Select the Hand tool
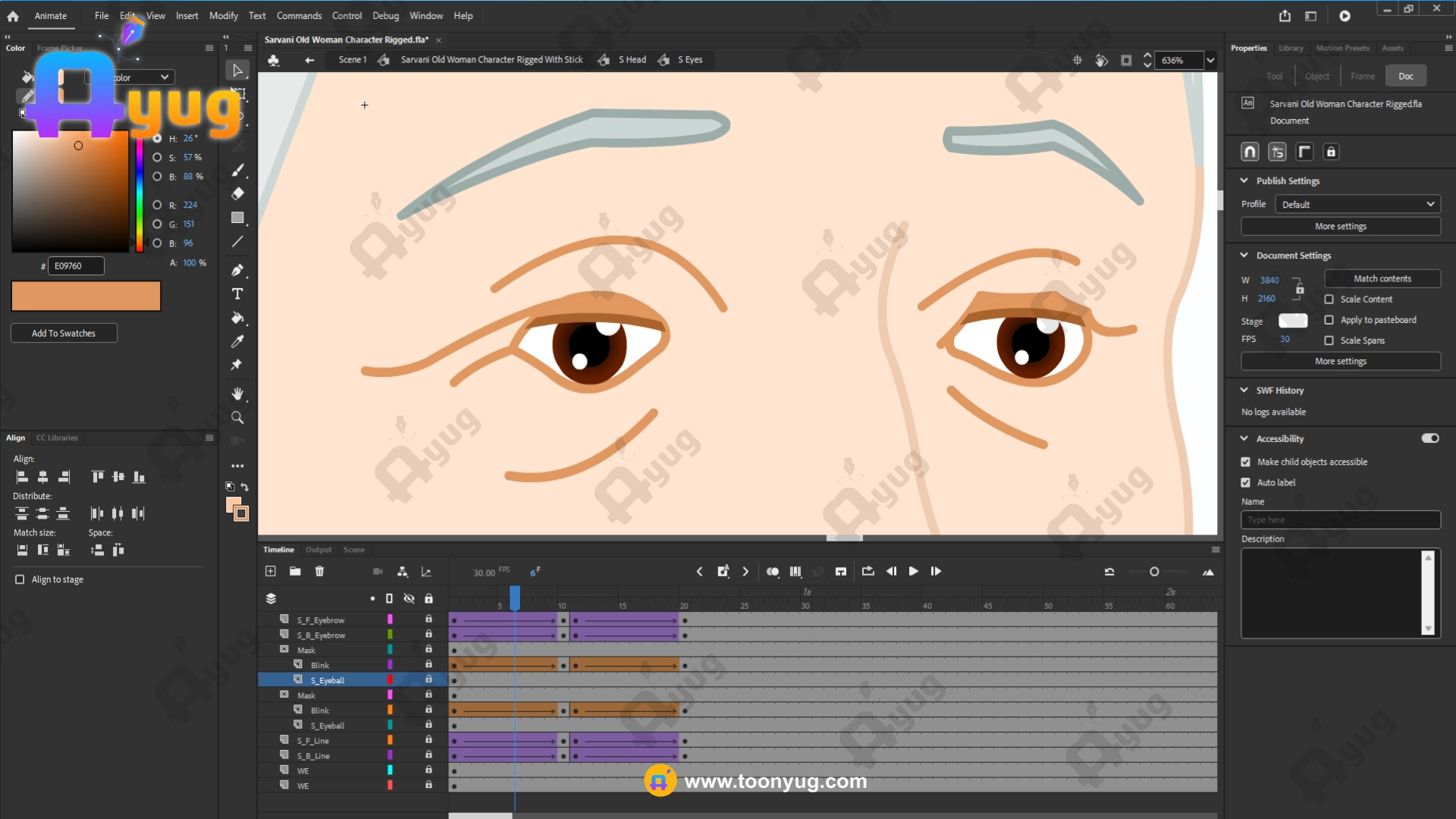 (237, 394)
